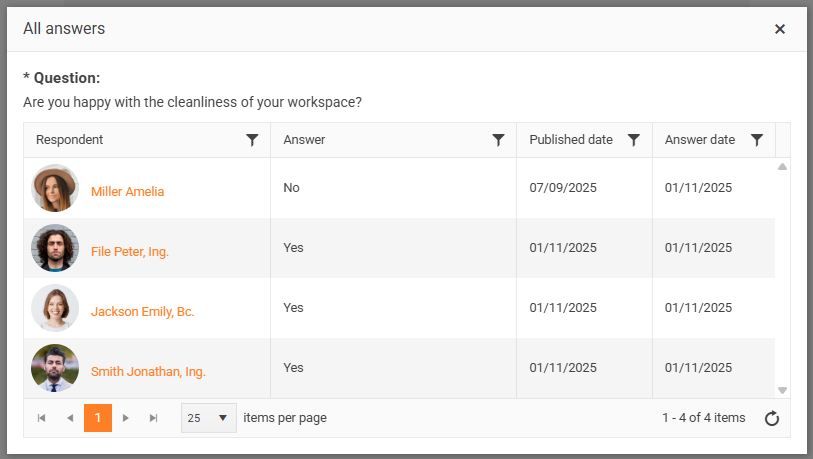Go to the previous page
This screenshot has height=459, width=813.
(x=70, y=418)
